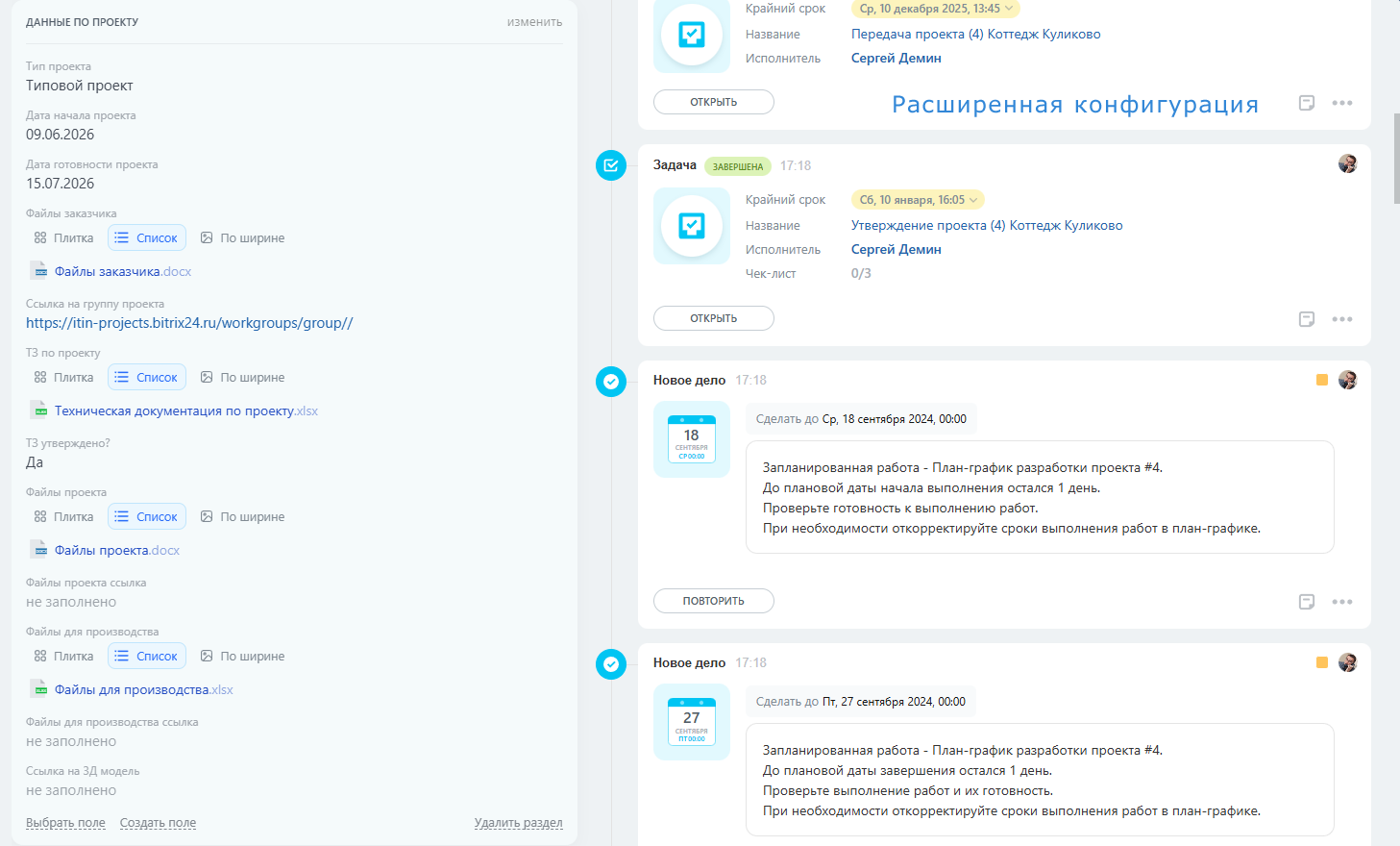Click Сергей Демин on Передача проекта card

pos(896,58)
